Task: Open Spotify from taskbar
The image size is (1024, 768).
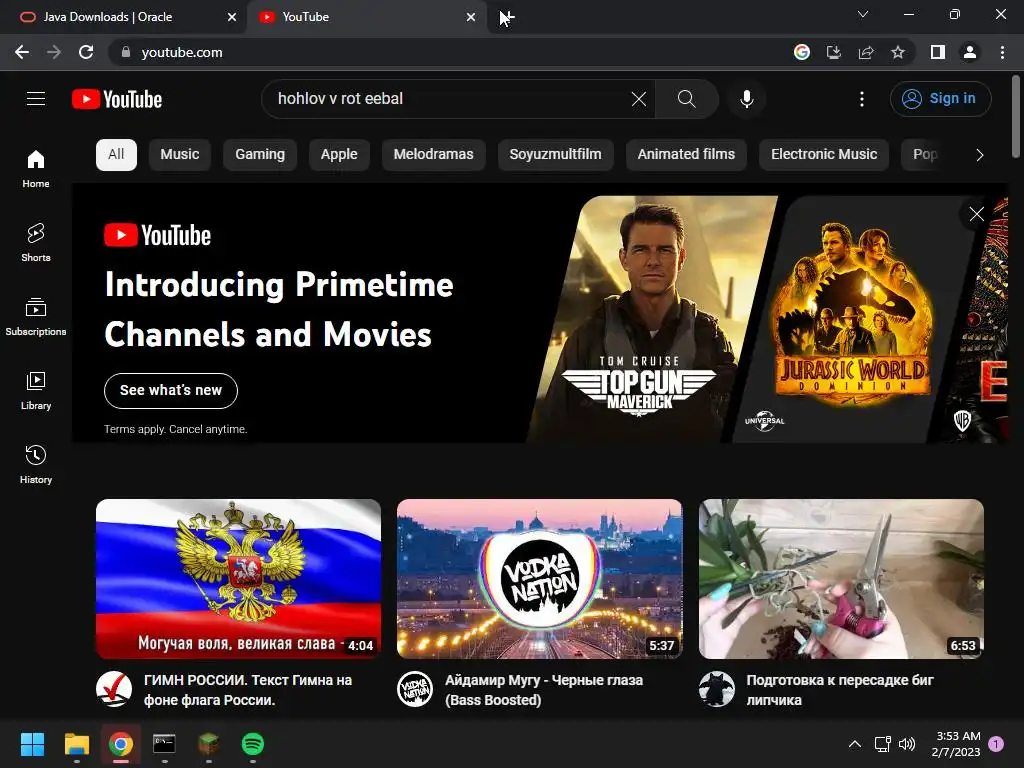Action: [253, 744]
